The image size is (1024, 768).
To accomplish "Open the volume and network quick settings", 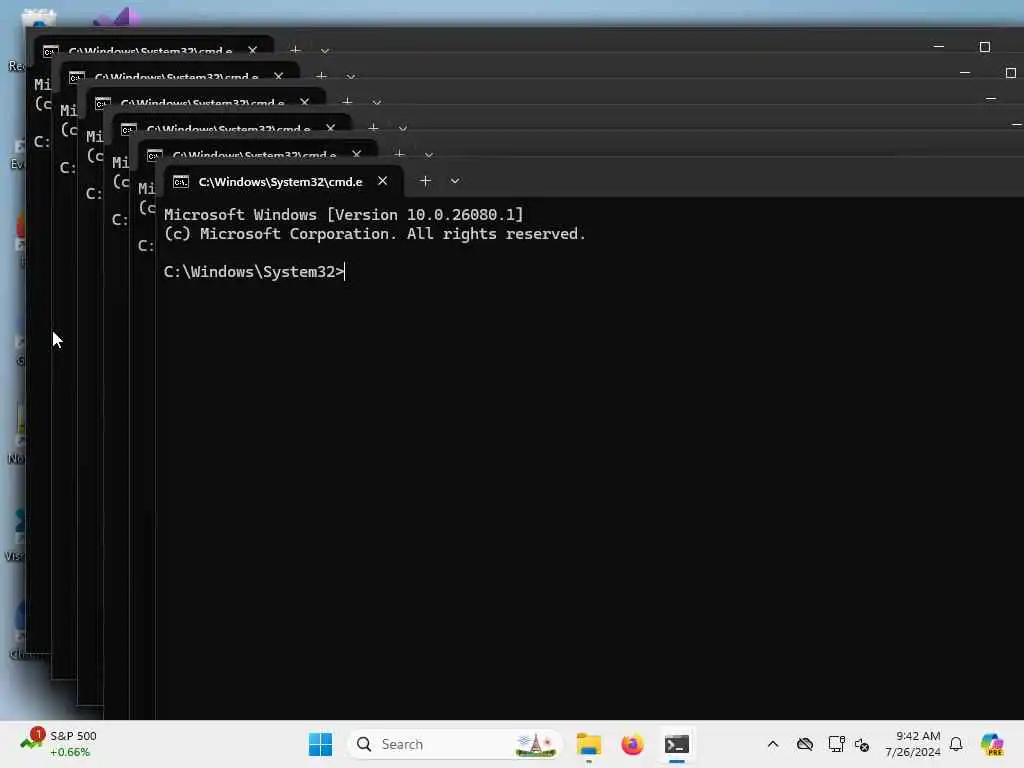I will [862, 744].
